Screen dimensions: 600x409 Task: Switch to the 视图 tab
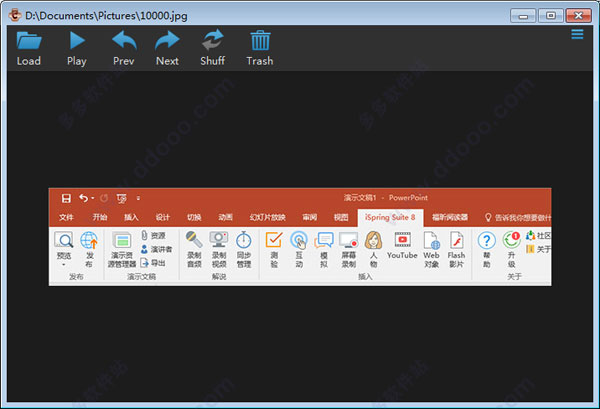click(341, 217)
